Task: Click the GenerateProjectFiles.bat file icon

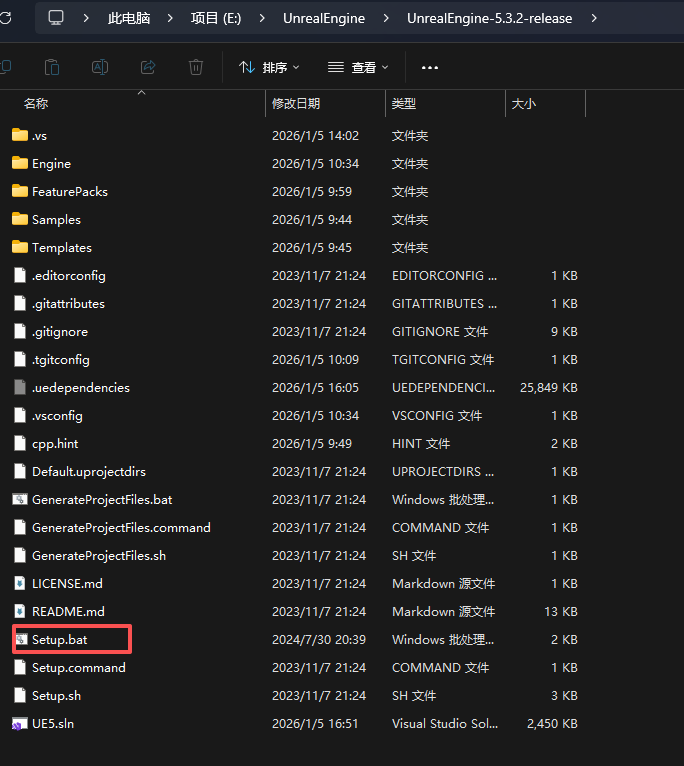Action: (20, 499)
